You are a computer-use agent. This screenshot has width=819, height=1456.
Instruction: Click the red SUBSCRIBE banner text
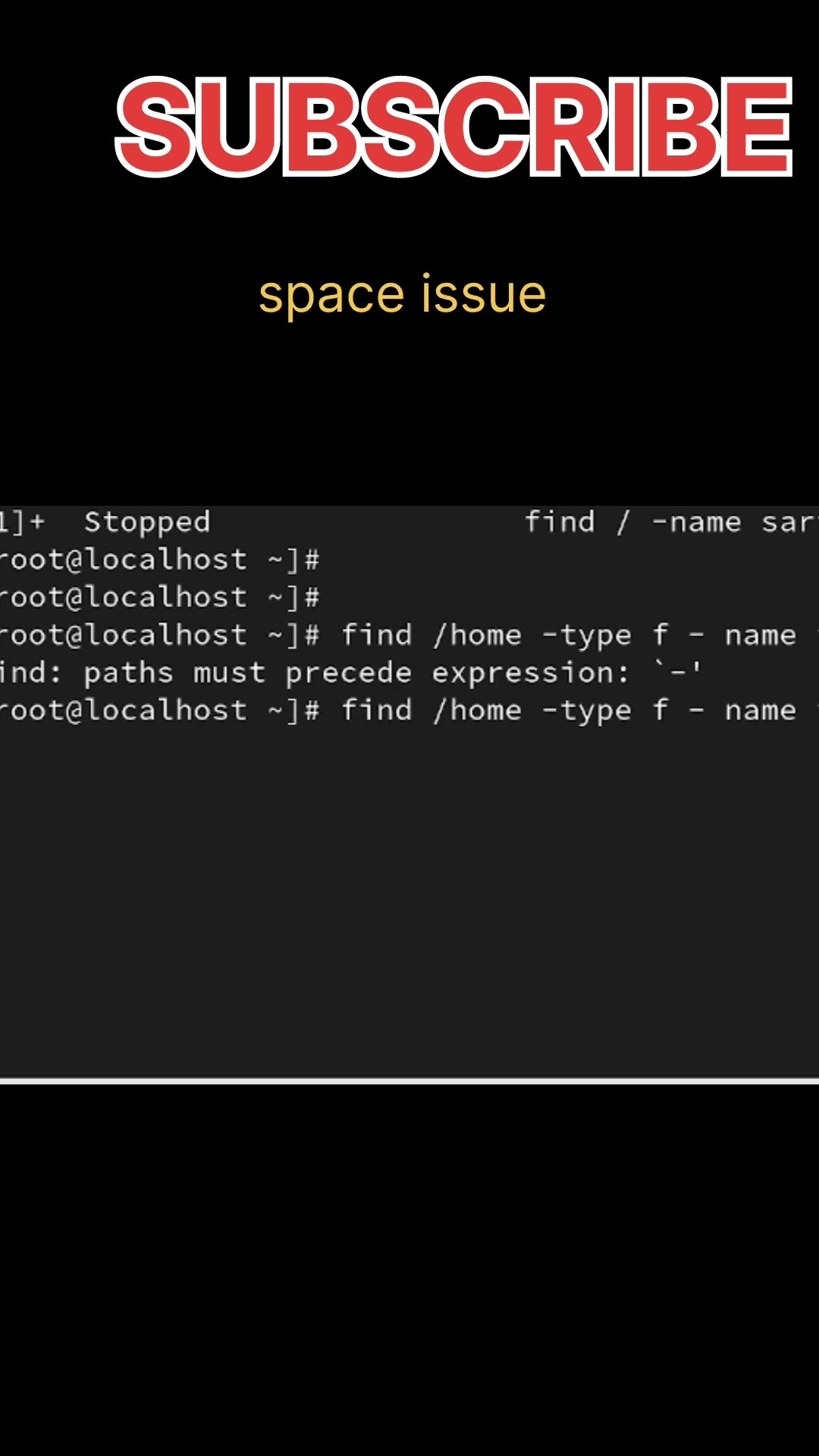[x=453, y=126]
